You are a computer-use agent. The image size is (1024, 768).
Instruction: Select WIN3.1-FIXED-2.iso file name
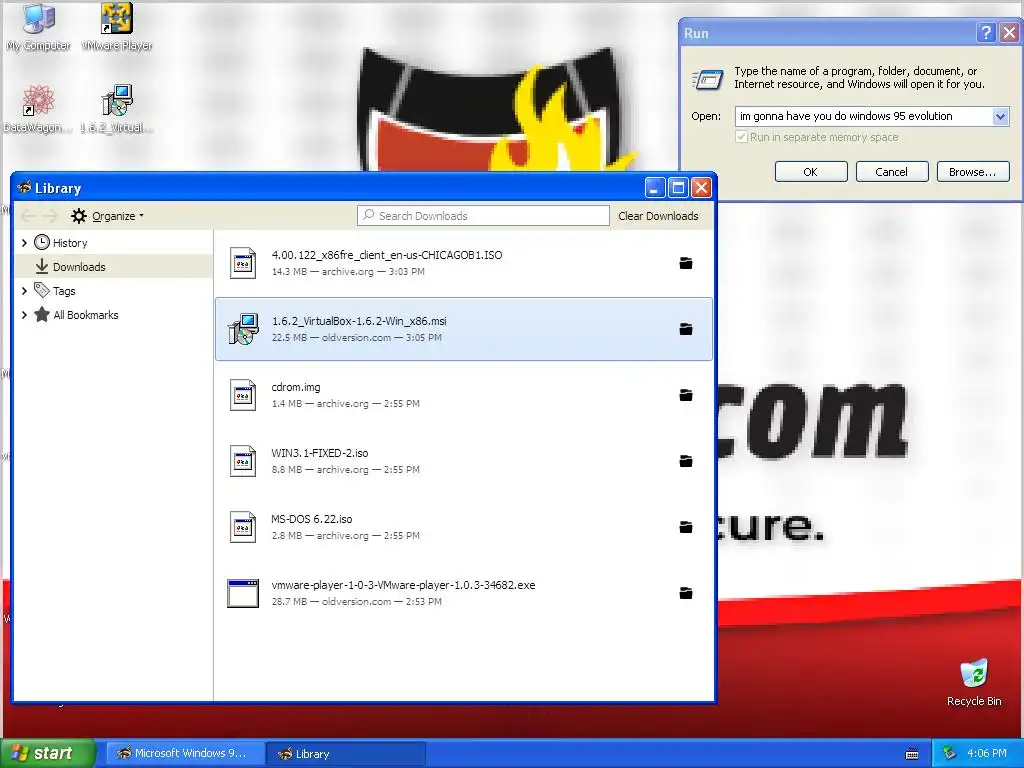320,453
